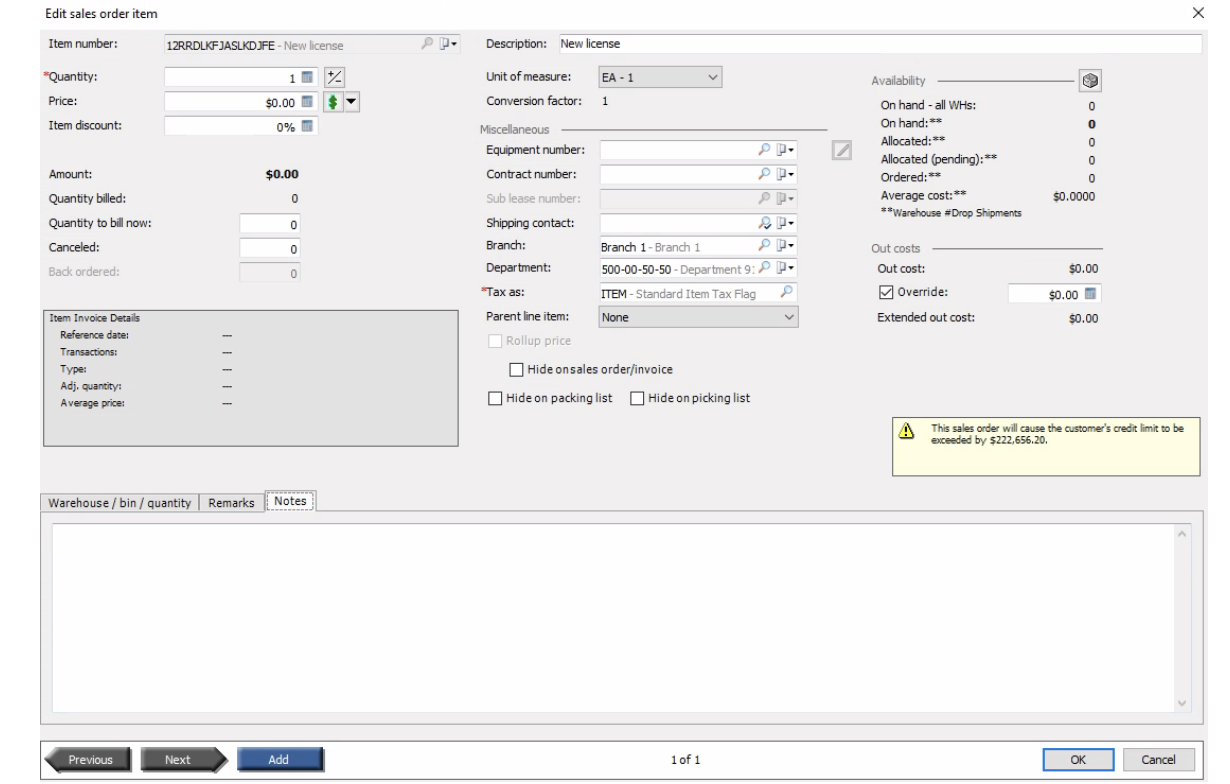
Task: Click the Department lookup magnifier icon
Action: click(765, 268)
